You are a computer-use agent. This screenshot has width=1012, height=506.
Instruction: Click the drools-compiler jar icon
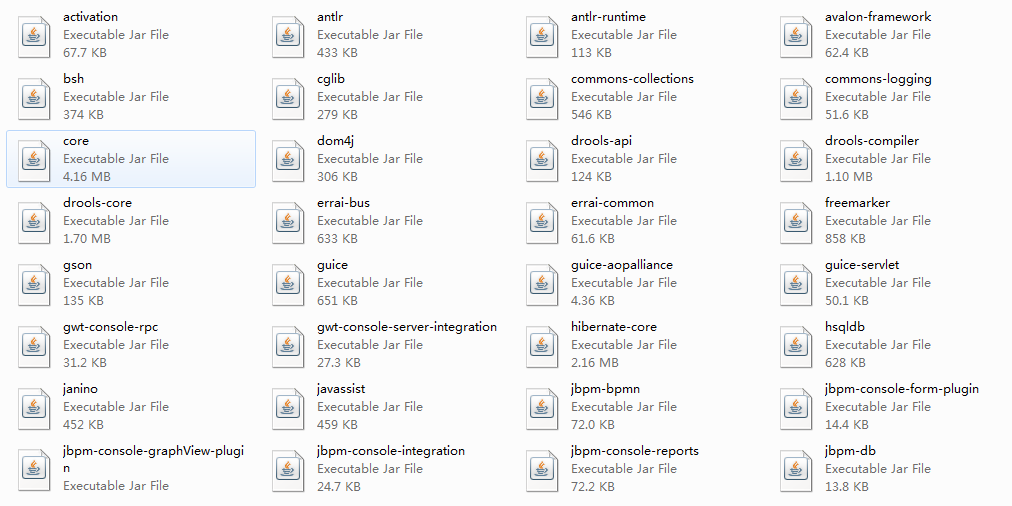pyautogui.click(x=796, y=160)
